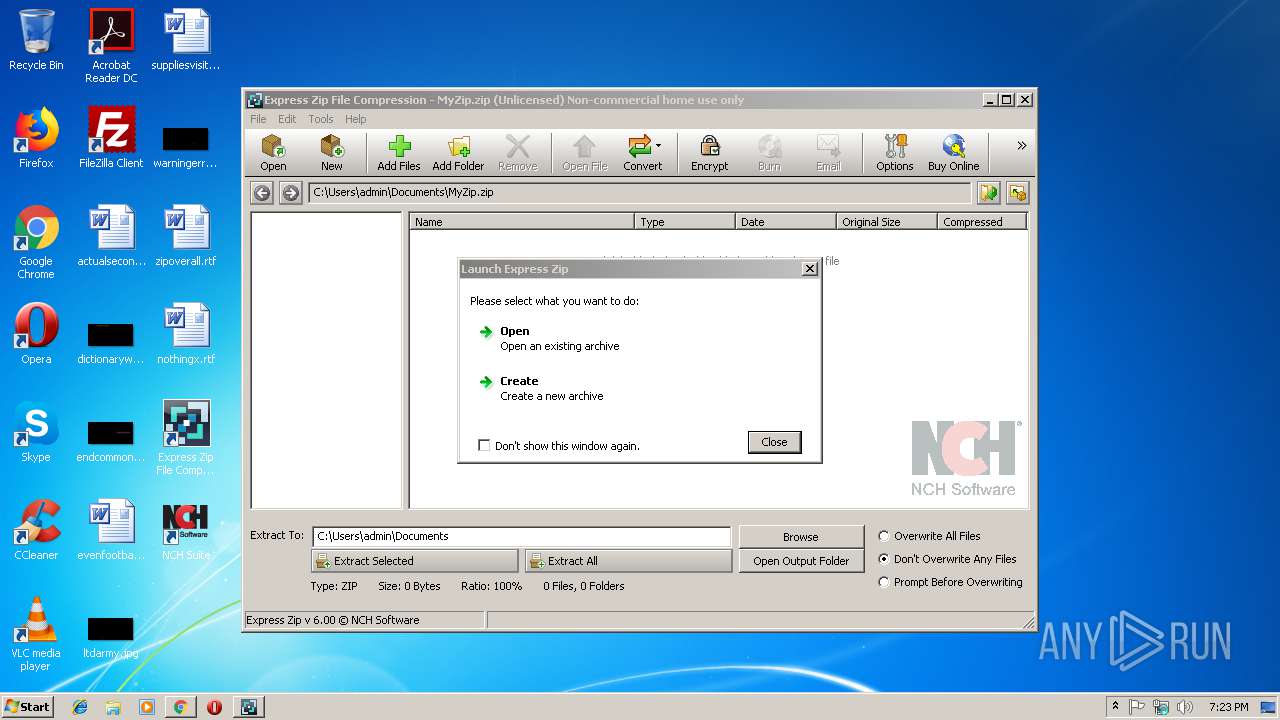
Task: Close the Launch Express Zip dialog via X
Action: (809, 269)
